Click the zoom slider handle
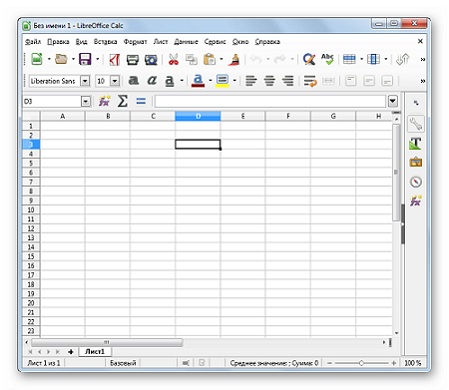The width and height of the screenshot is (449, 390). click(361, 363)
